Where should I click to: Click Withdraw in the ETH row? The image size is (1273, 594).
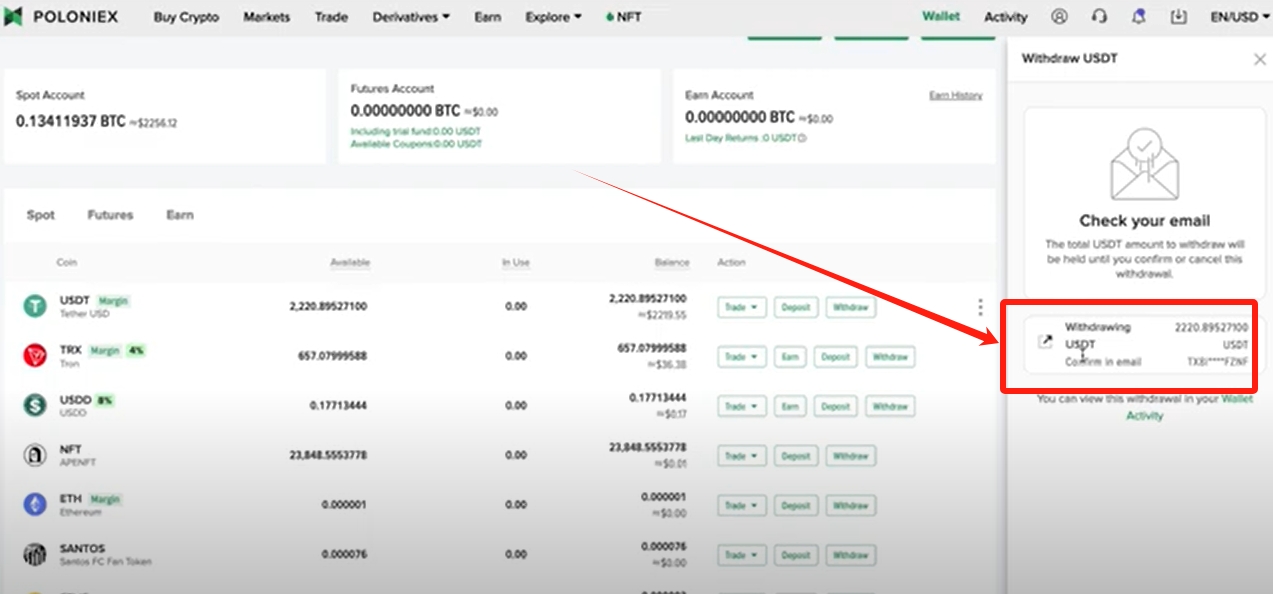click(x=851, y=505)
